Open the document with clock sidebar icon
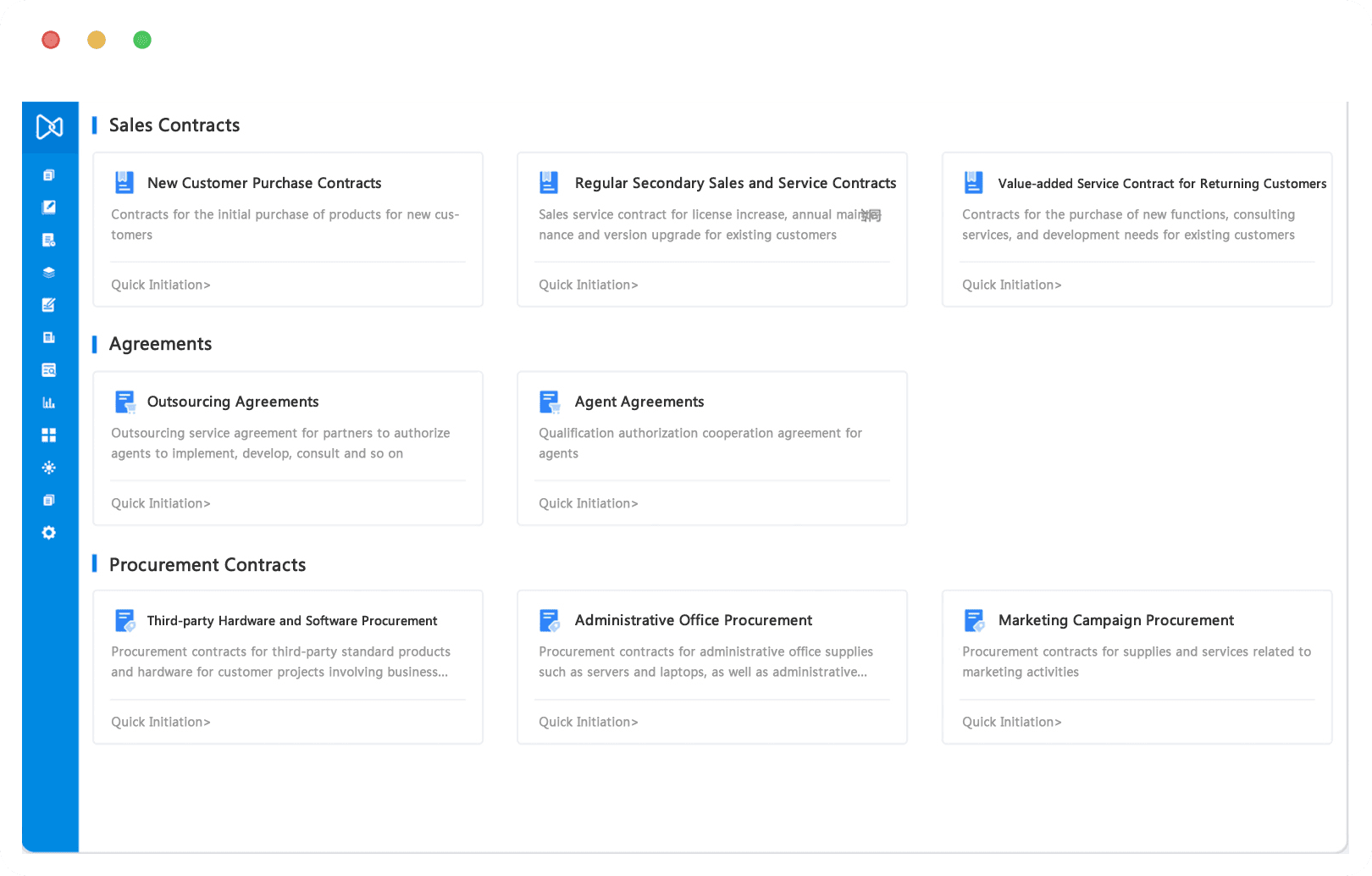The image size is (1372, 876). pyautogui.click(x=49, y=241)
